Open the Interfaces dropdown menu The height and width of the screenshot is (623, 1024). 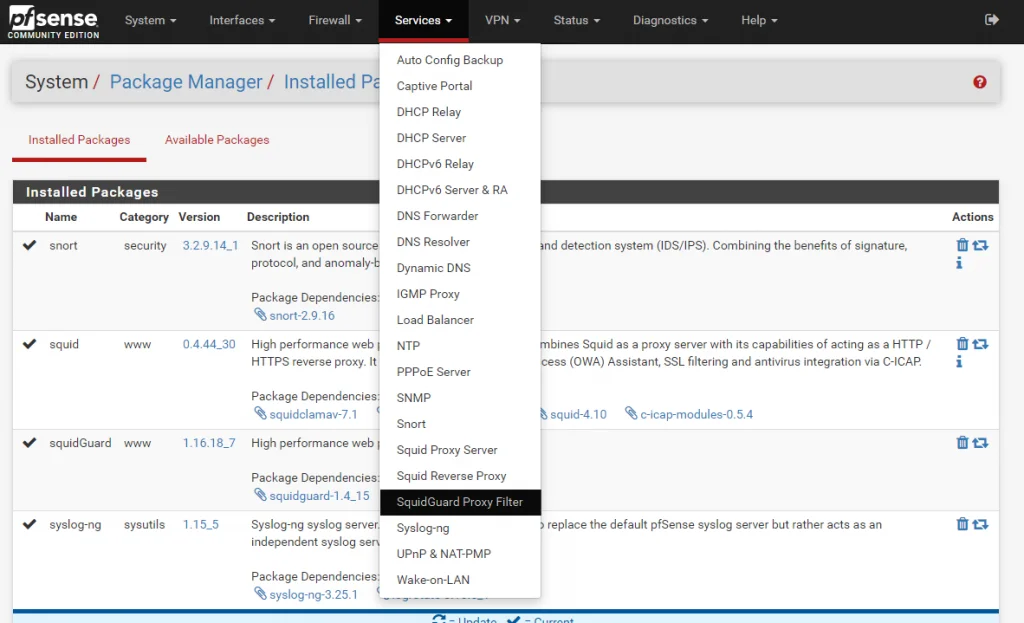[242, 20]
